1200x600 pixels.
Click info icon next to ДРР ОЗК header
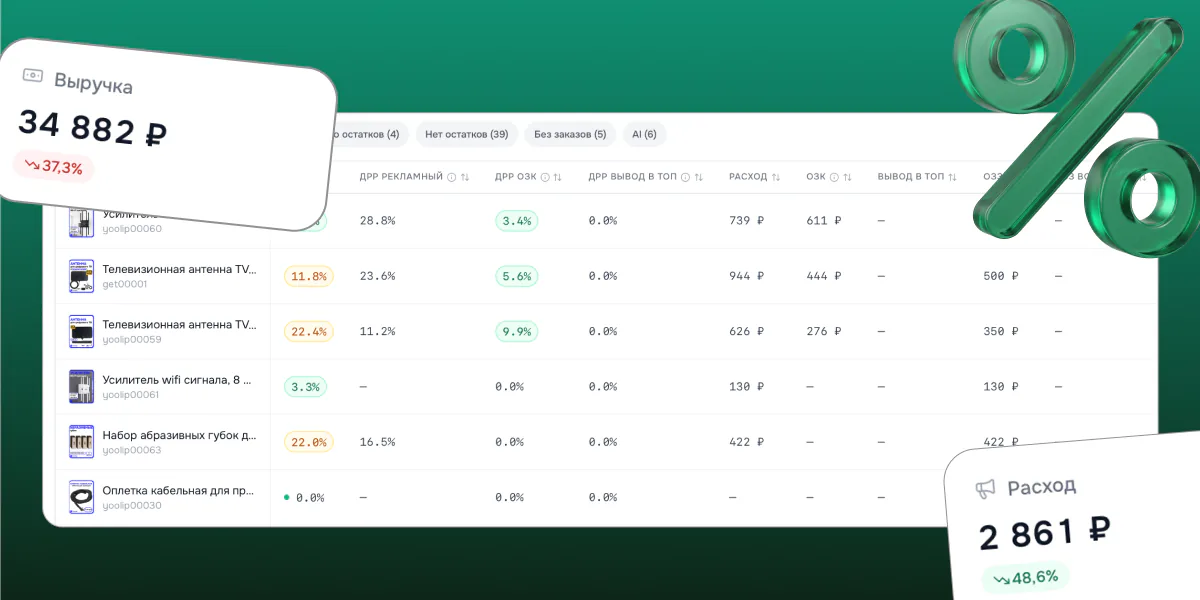coord(545,177)
